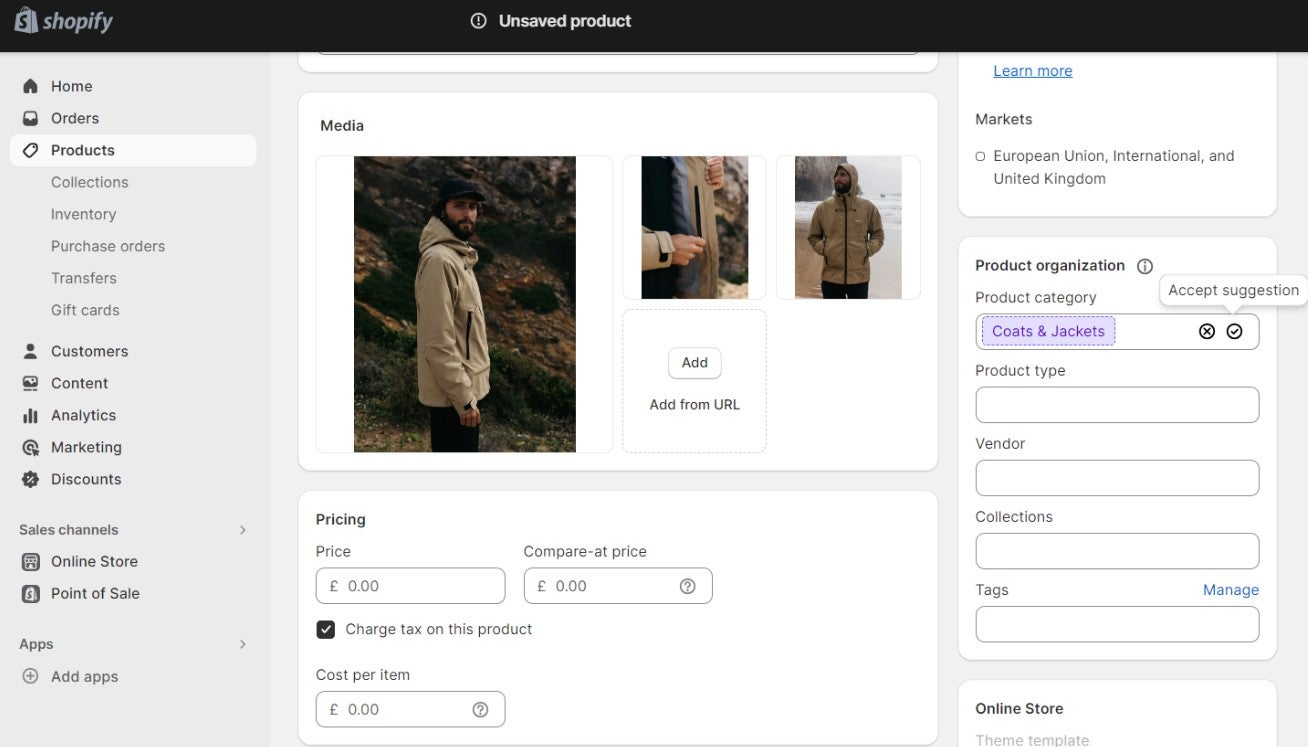Image resolution: width=1308 pixels, height=747 pixels.
Task: Uncheck Charge tax on this product
Action: 325,629
